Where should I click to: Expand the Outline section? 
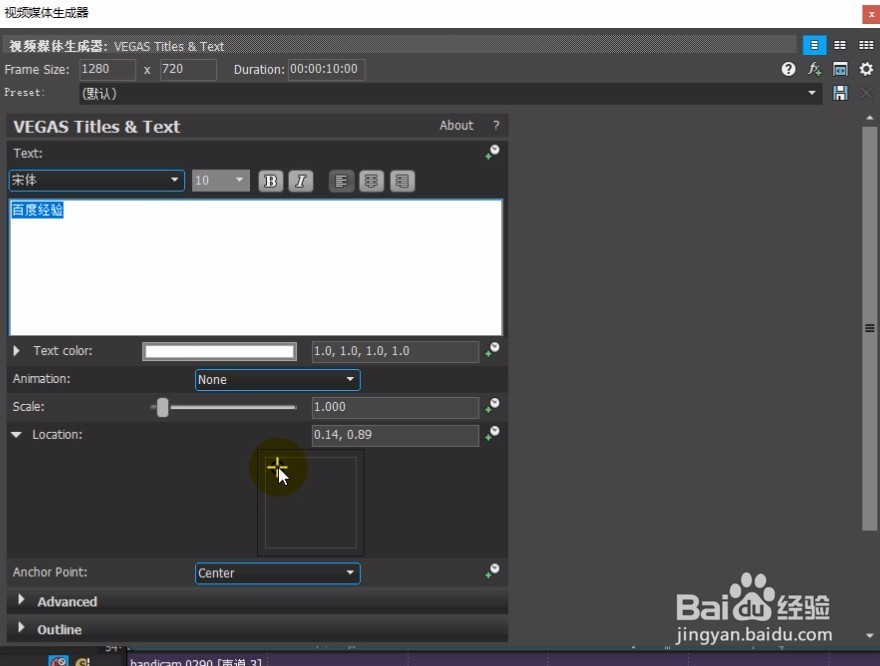pos(21,627)
